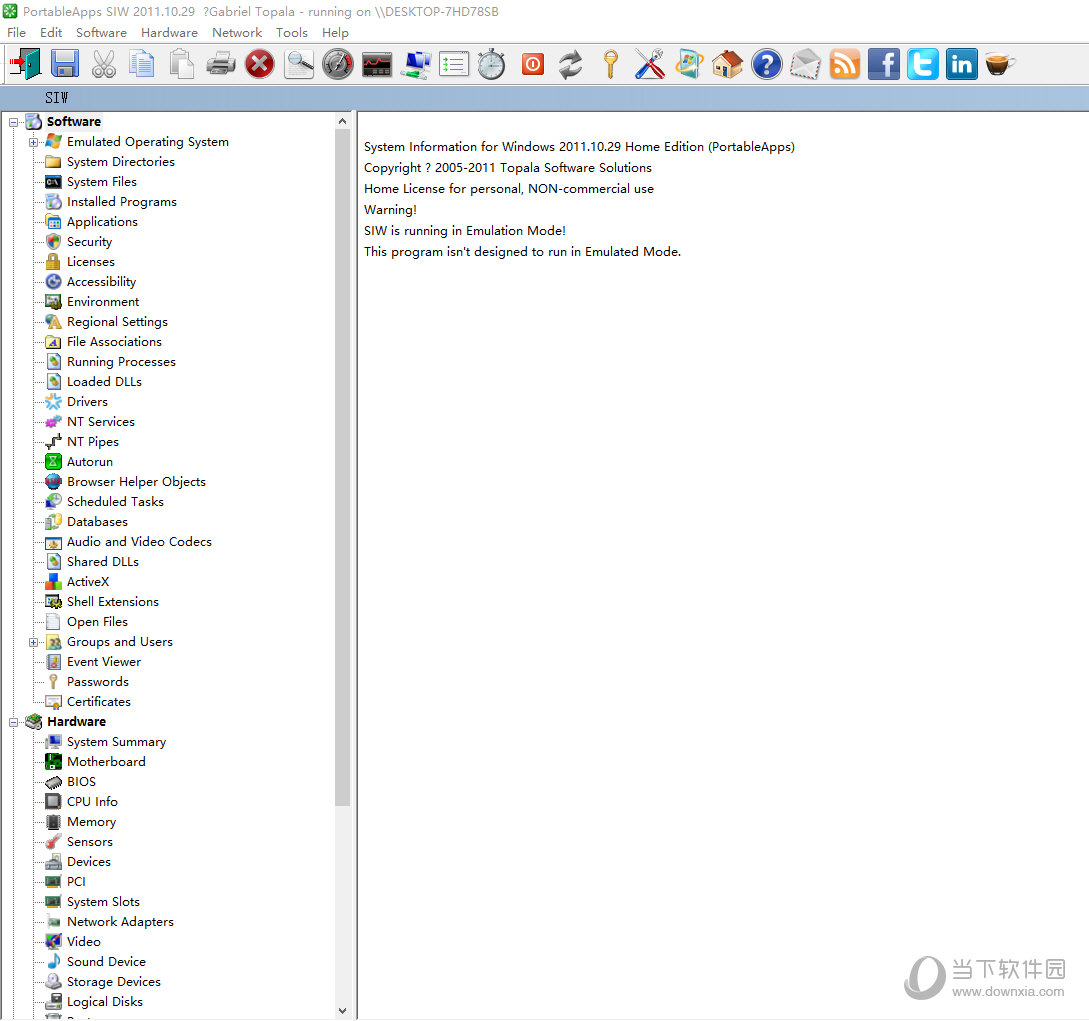Click the Paste clipboard toolbar icon
The height and width of the screenshot is (1021, 1089).
click(181, 65)
